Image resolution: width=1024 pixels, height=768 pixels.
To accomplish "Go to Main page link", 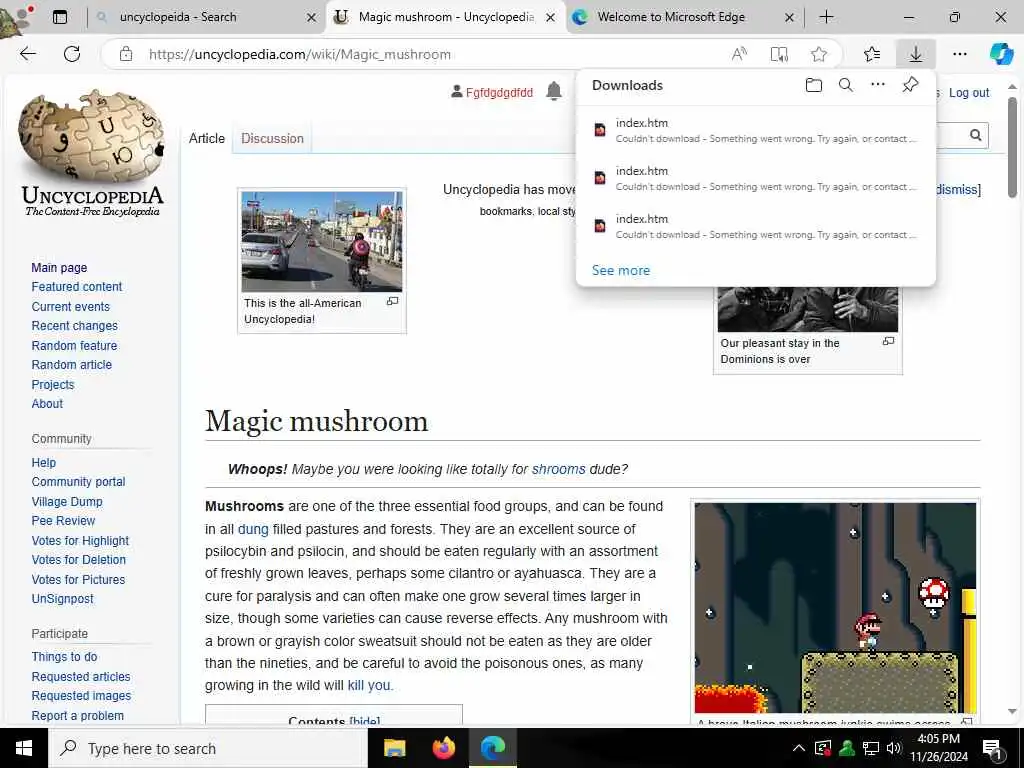I will tap(59, 267).
